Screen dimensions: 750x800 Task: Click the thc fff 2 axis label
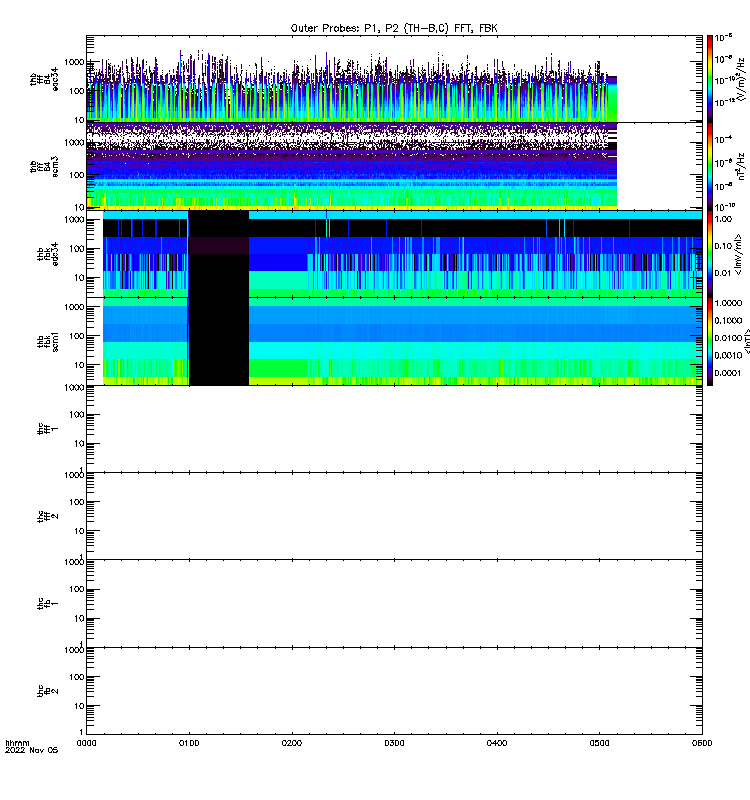pos(48,516)
